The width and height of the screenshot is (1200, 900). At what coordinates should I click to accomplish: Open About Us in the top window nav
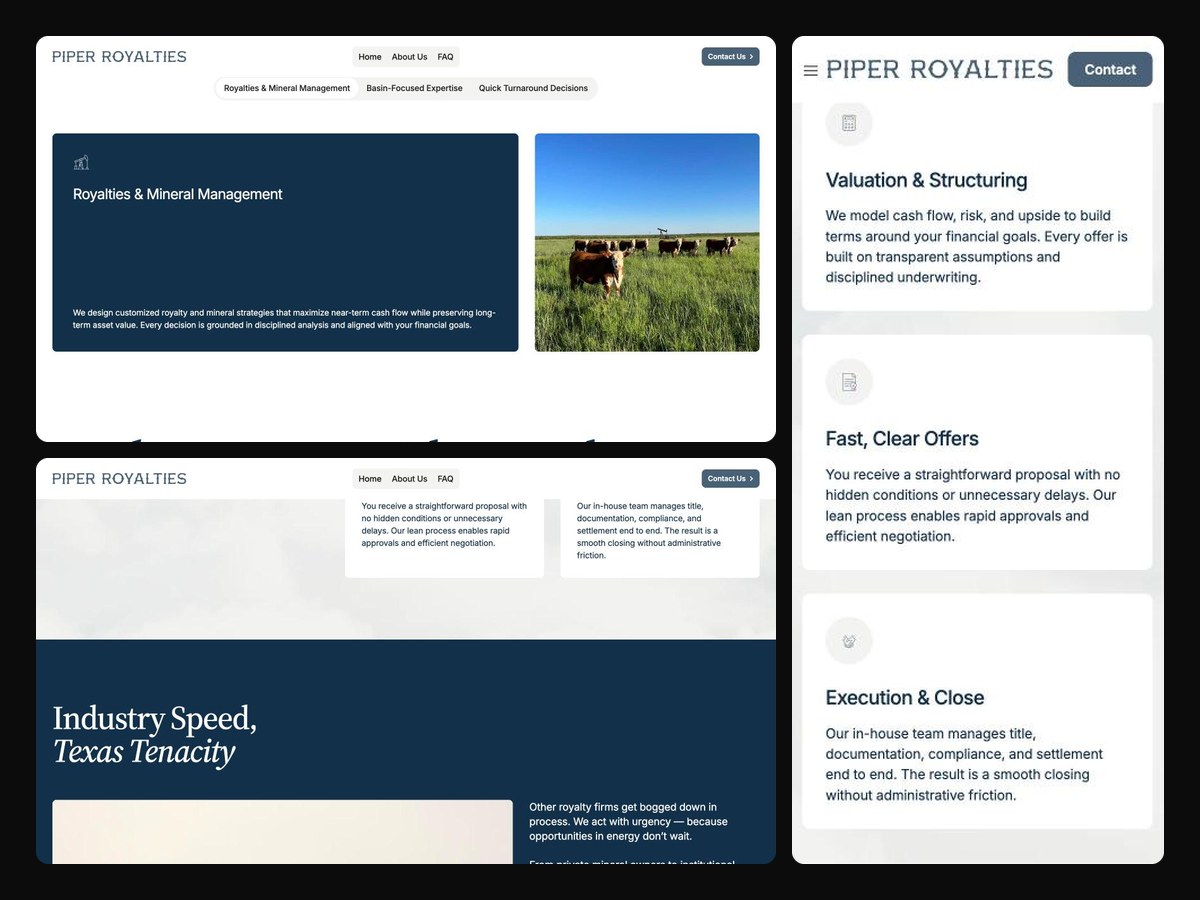click(x=409, y=57)
